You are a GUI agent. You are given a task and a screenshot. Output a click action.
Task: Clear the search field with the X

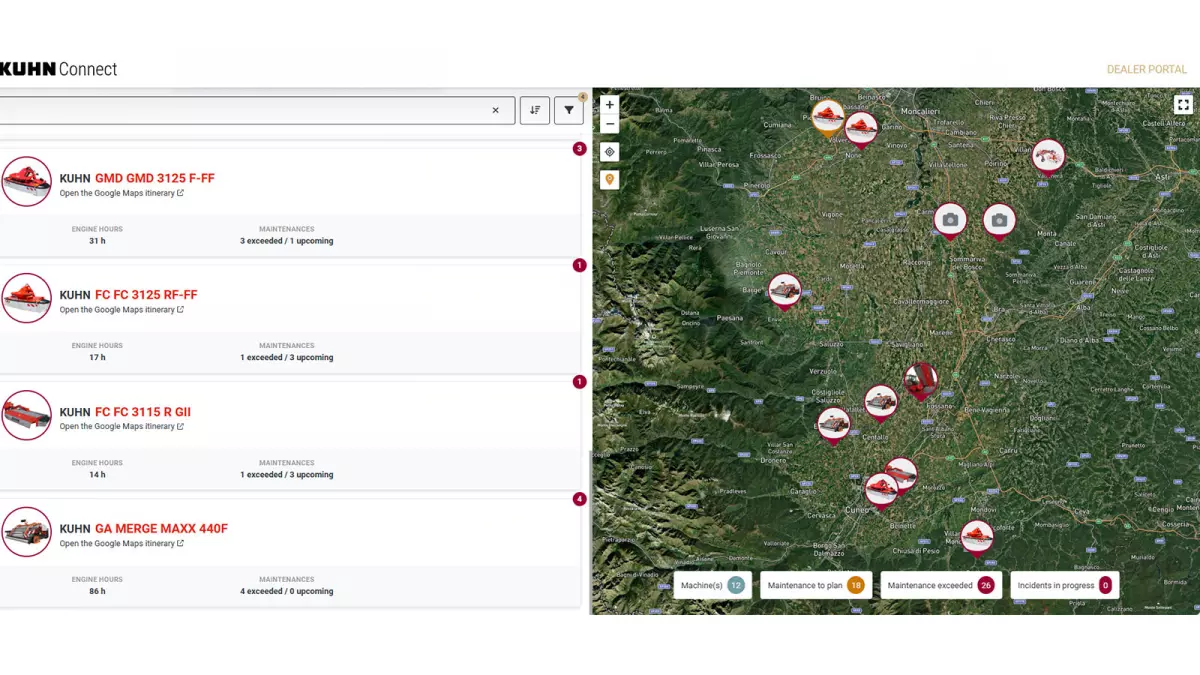point(495,110)
